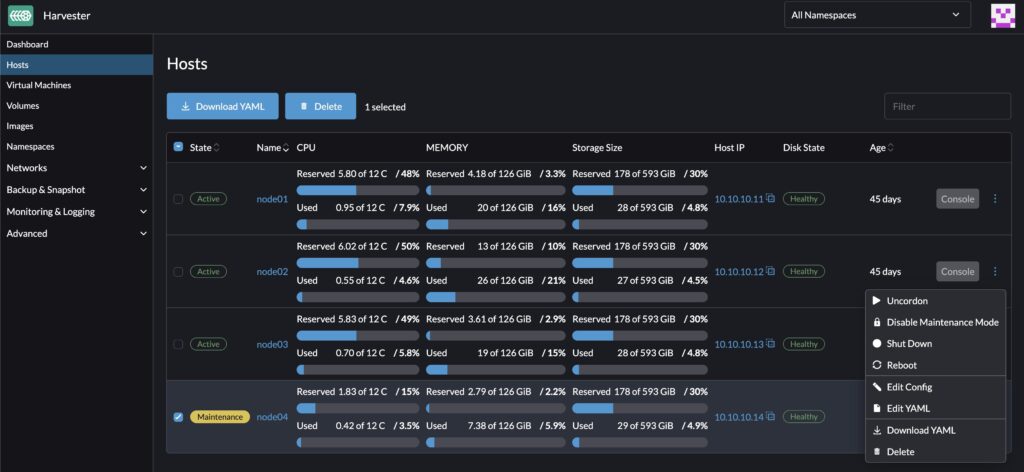Sort hosts by Age column
The image size is (1024, 472).
tap(889, 148)
